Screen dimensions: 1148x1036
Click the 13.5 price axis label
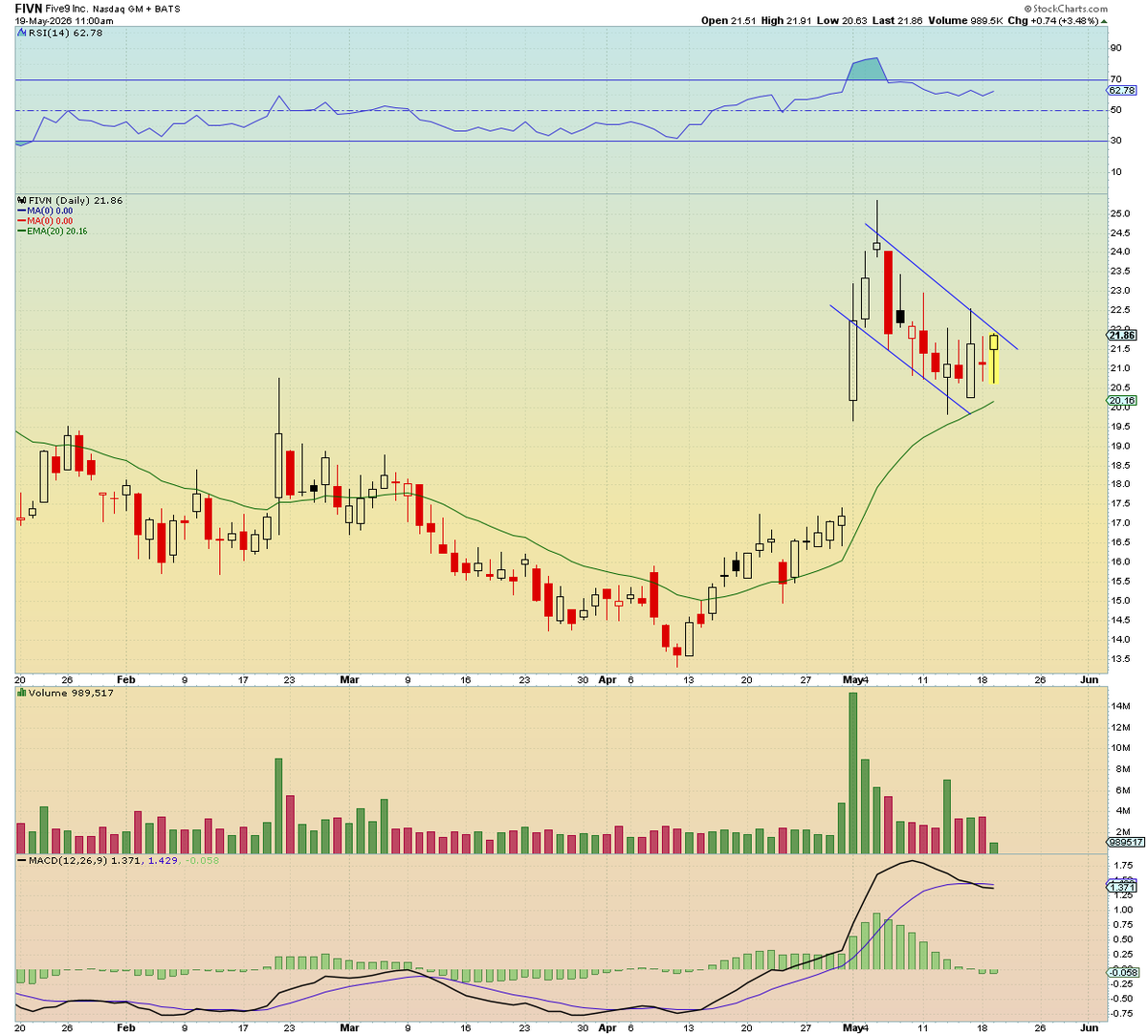pyautogui.click(x=1120, y=659)
